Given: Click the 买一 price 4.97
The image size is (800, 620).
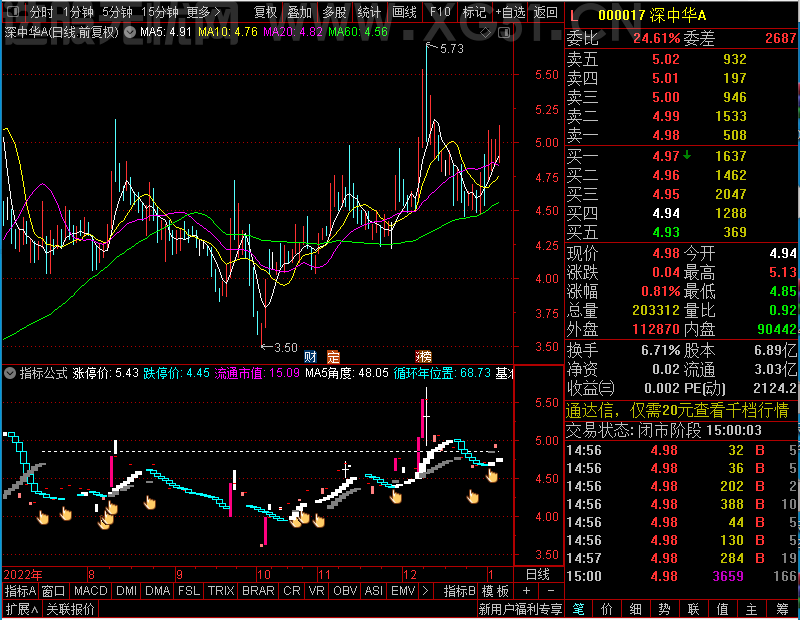Looking at the screenshot, I should click(666, 156).
